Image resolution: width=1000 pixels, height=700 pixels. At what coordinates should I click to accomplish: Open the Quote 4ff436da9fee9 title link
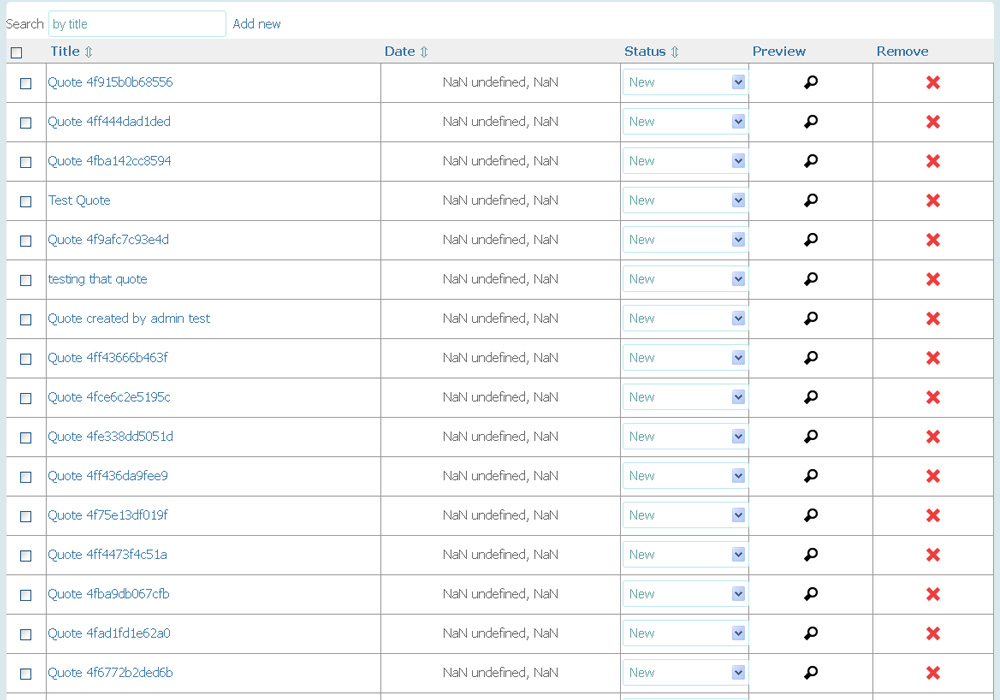click(108, 476)
